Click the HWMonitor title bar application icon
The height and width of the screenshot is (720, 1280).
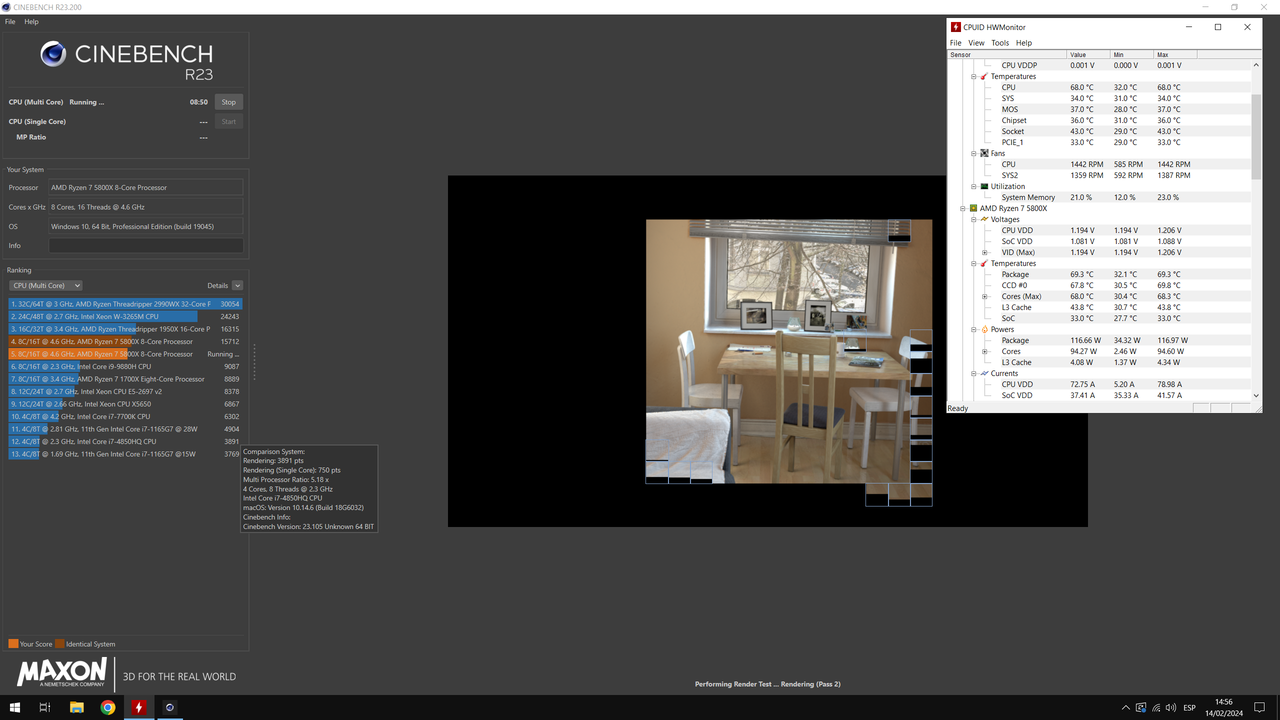pos(956,27)
